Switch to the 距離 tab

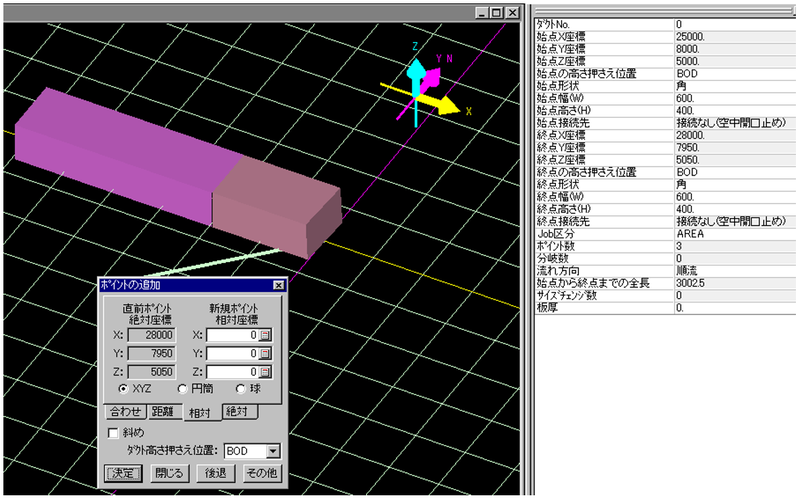click(x=164, y=411)
